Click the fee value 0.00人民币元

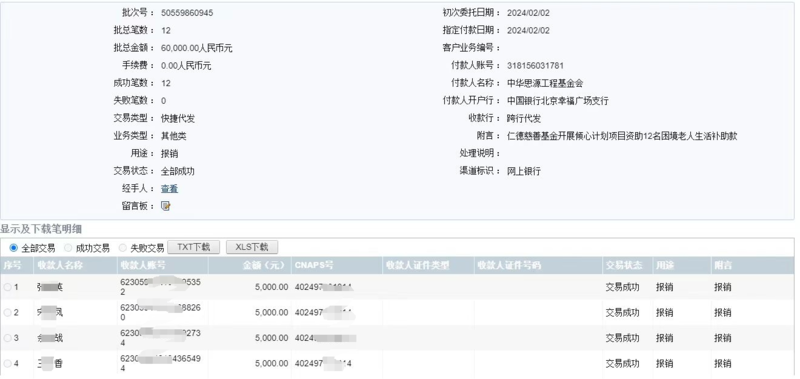pos(186,66)
